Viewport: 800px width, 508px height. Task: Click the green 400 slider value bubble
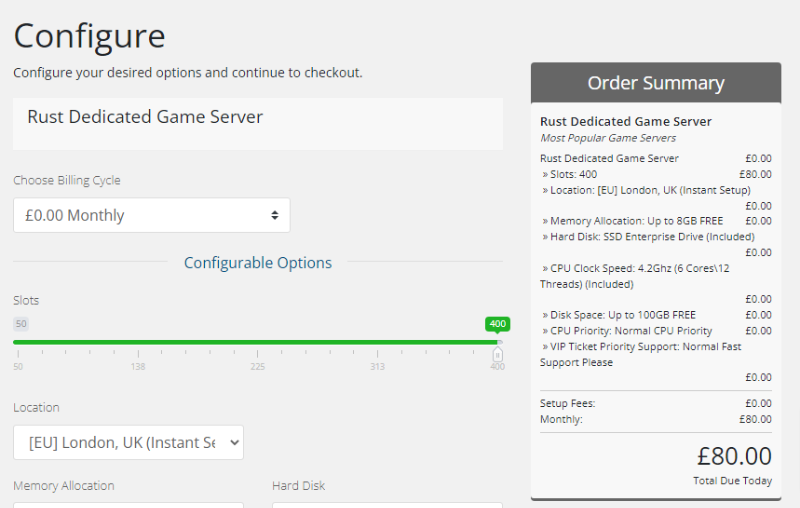point(497,324)
